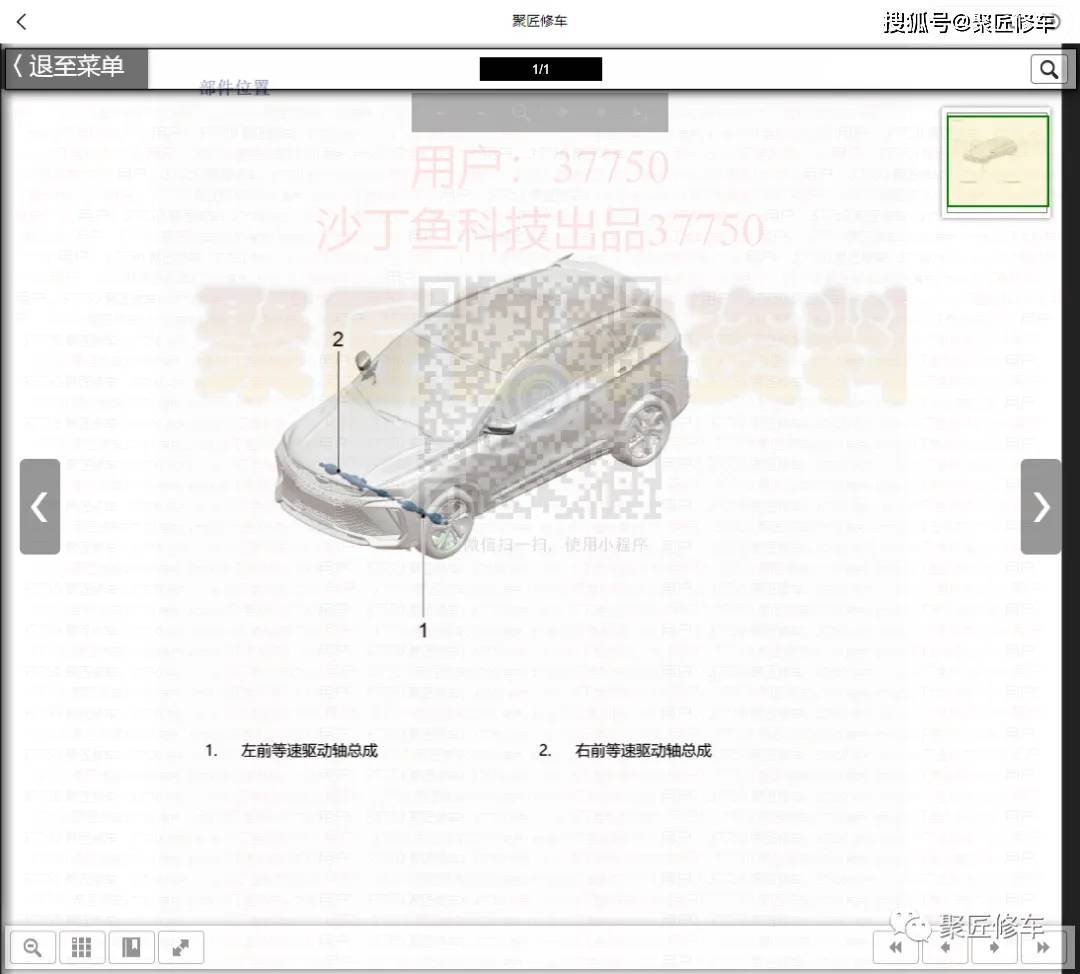The image size is (1080, 974).
Task: Jump to first page with double-left arrows
Action: (895, 948)
